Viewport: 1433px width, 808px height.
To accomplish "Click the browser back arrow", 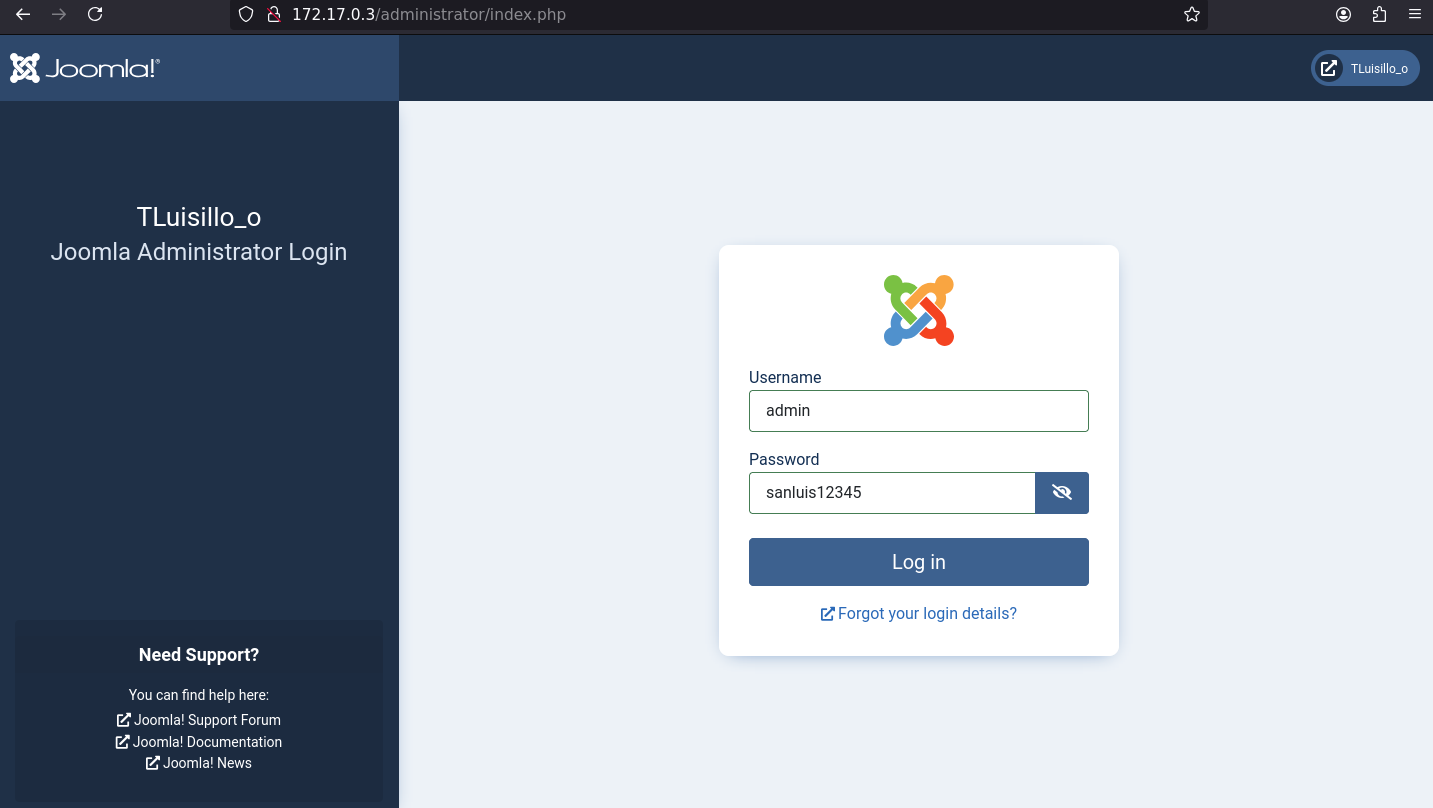I will tap(23, 14).
